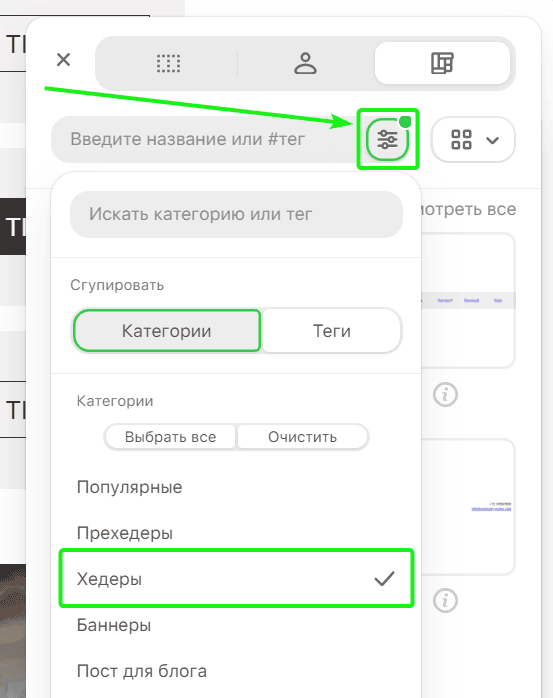This screenshot has width=553, height=698.
Task: Open the person (my modules) tab
Action: coord(305,63)
